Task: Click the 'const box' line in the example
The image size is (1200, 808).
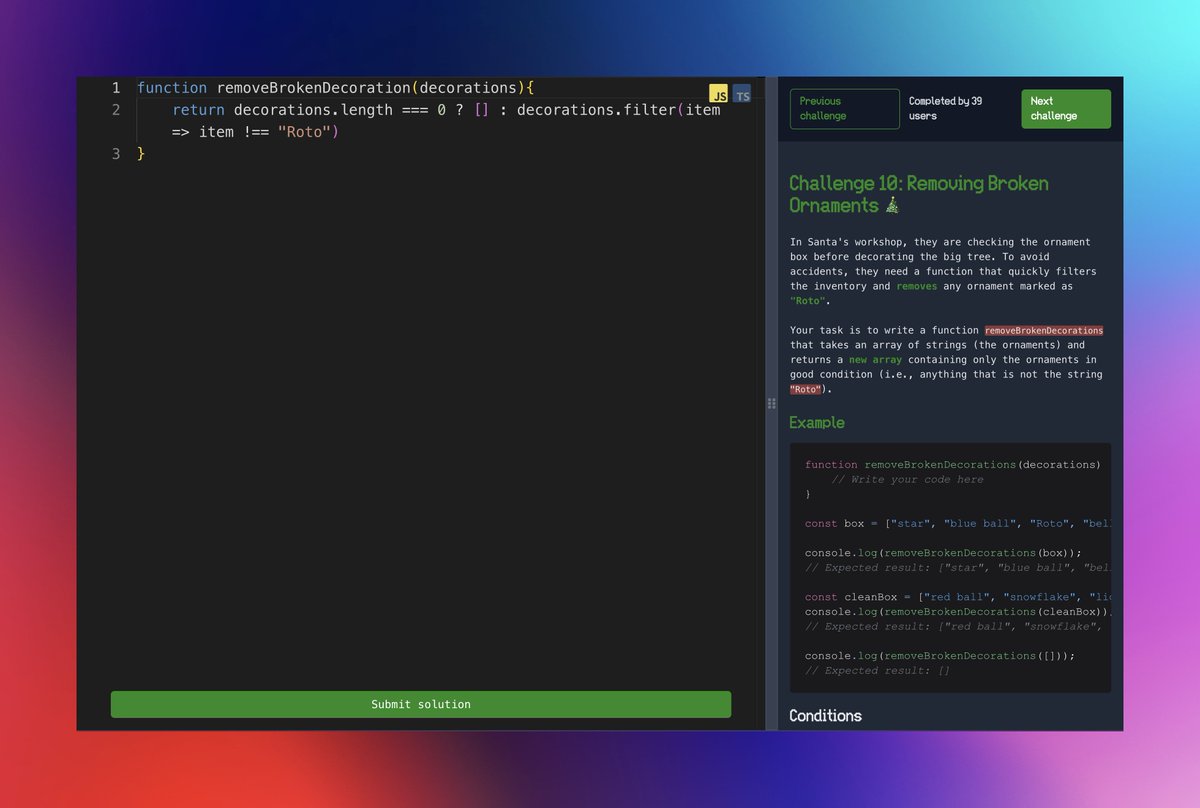Action: 957,523
